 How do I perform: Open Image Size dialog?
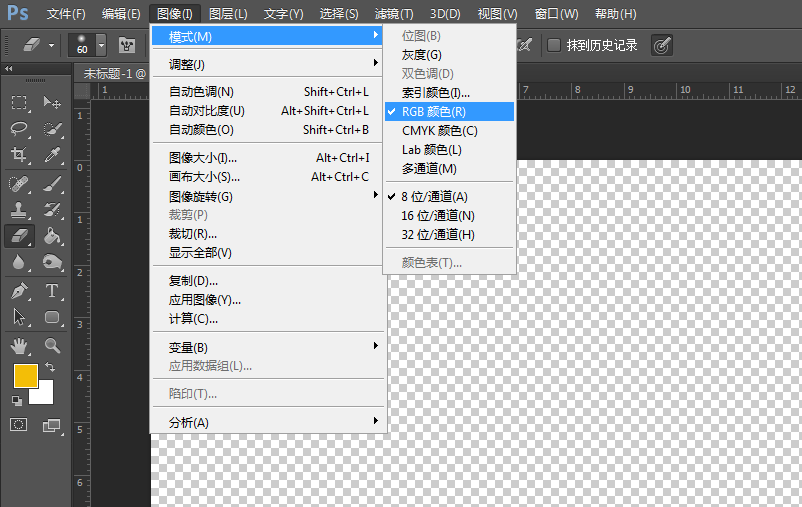tap(268, 158)
